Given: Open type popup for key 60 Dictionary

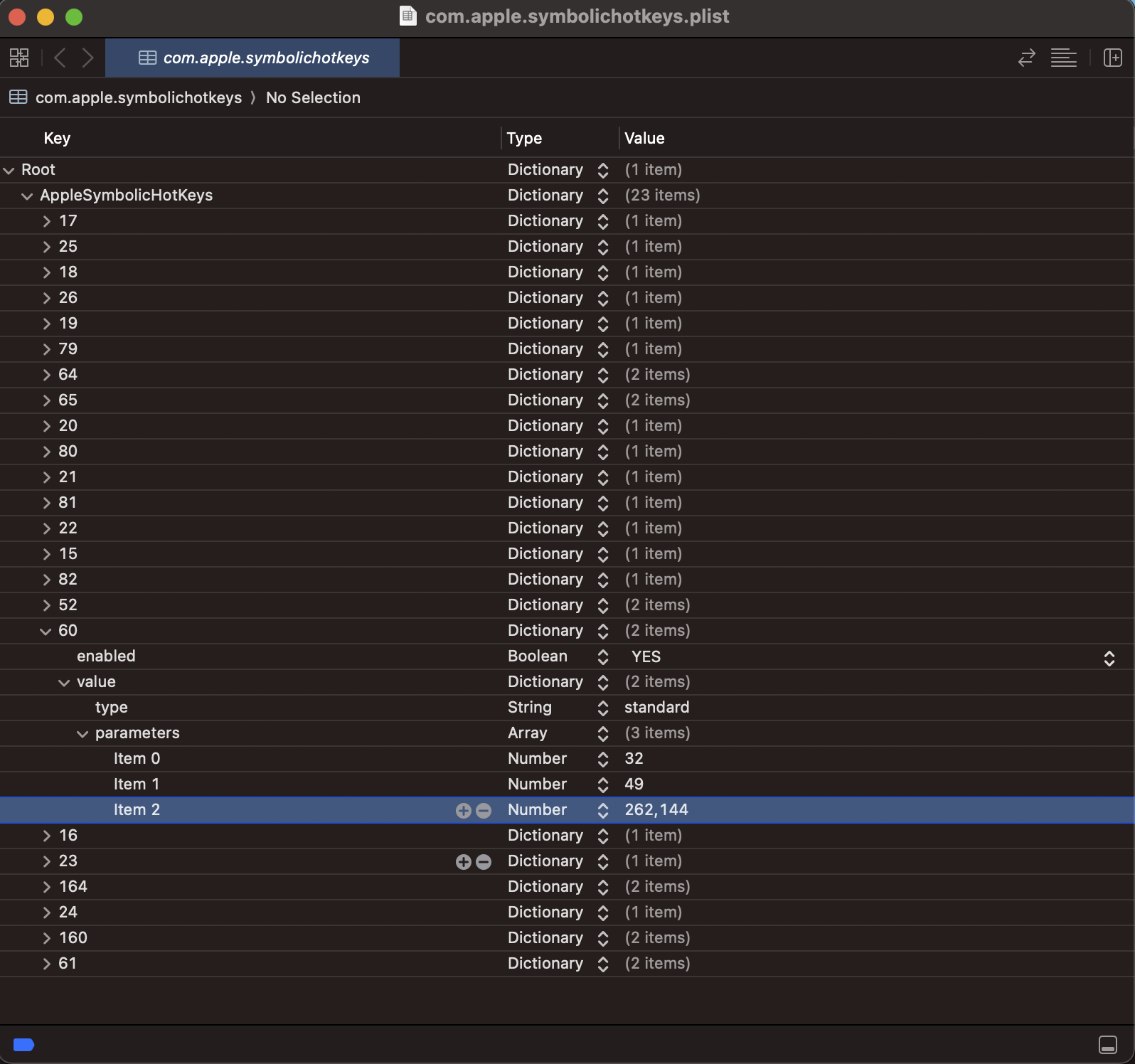Looking at the screenshot, I should 603,631.
